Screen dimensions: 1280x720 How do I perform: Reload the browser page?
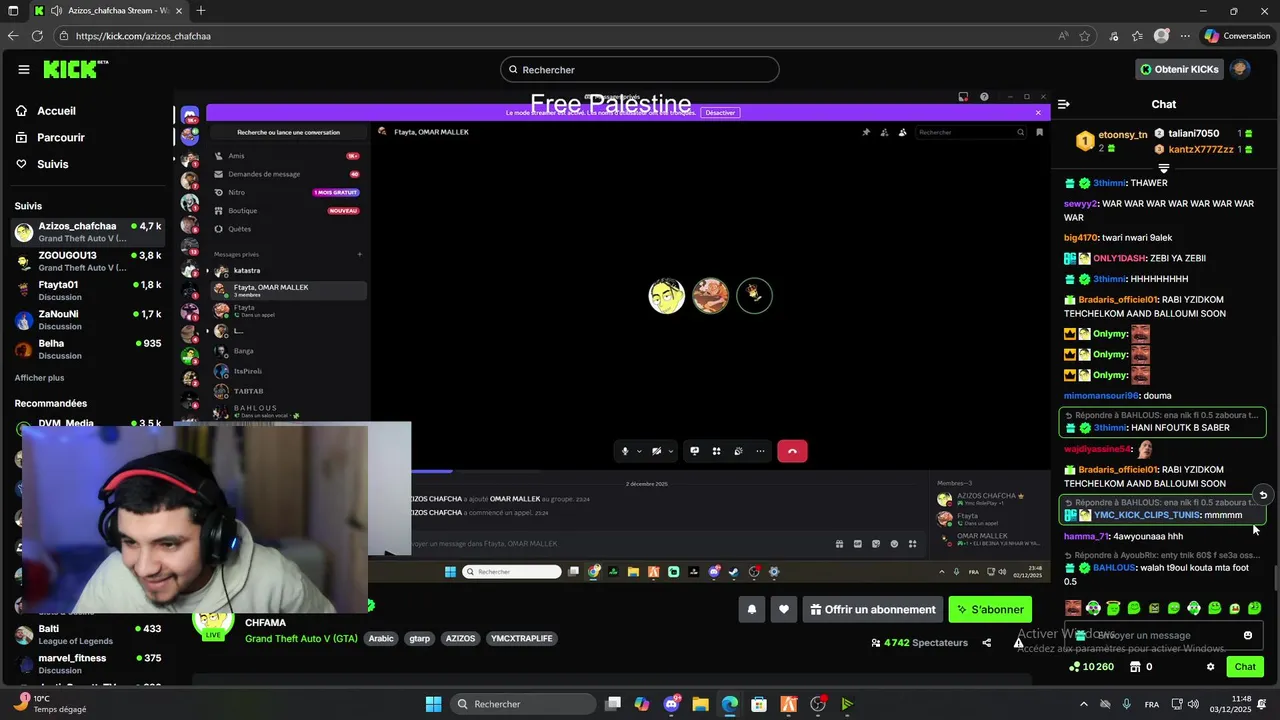[x=37, y=36]
